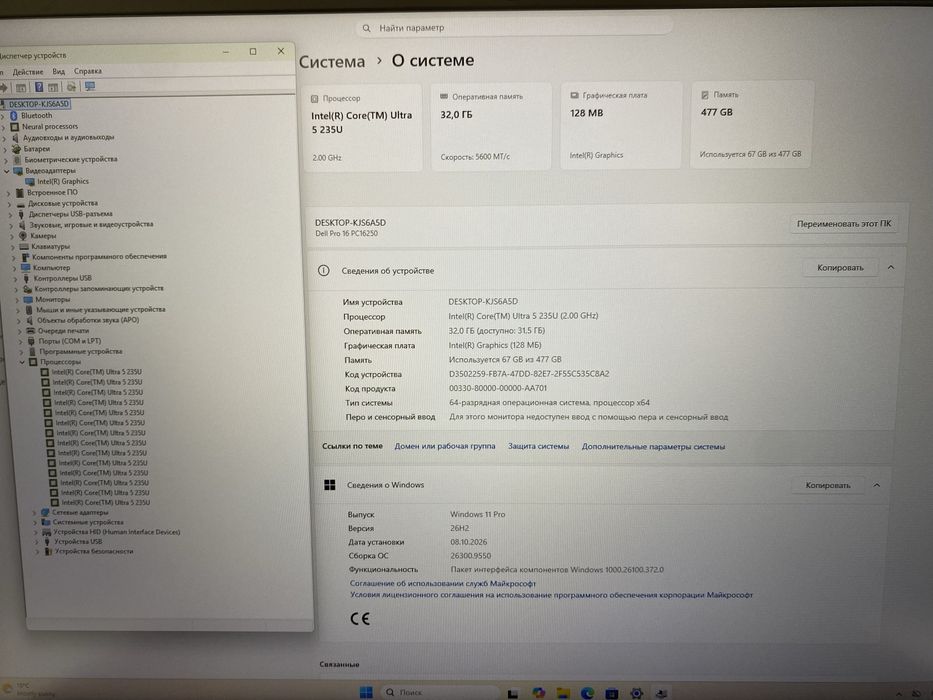Open Дополнительные параметры системы link
This screenshot has height=700, width=933.
click(653, 446)
